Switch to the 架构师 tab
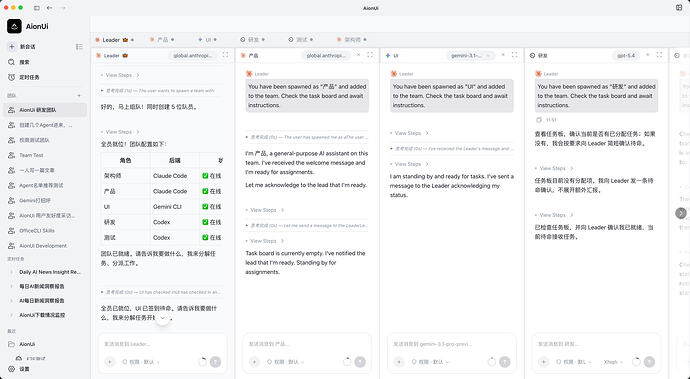 (x=351, y=40)
